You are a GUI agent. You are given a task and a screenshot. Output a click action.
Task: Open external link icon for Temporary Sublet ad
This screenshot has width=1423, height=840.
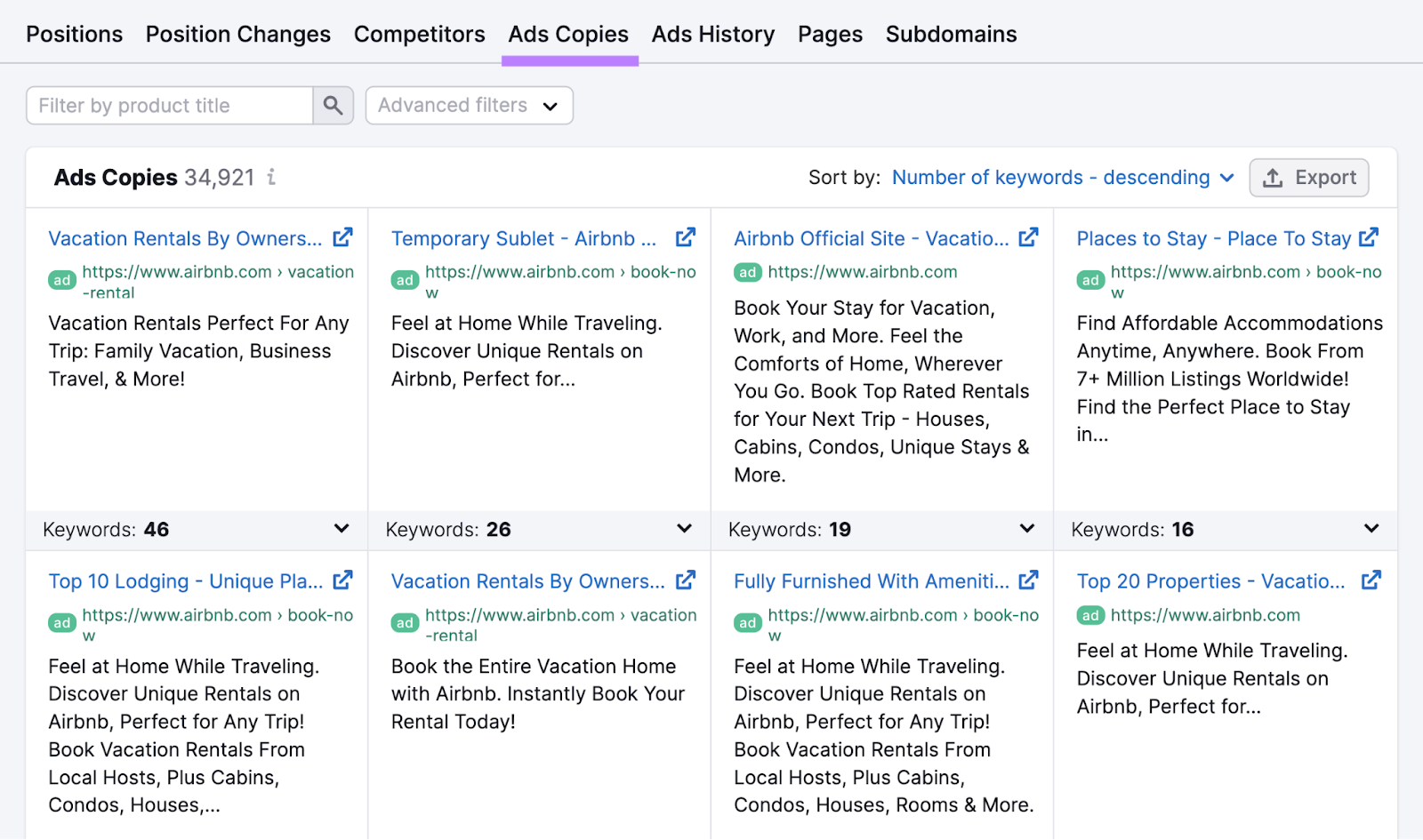point(686,237)
